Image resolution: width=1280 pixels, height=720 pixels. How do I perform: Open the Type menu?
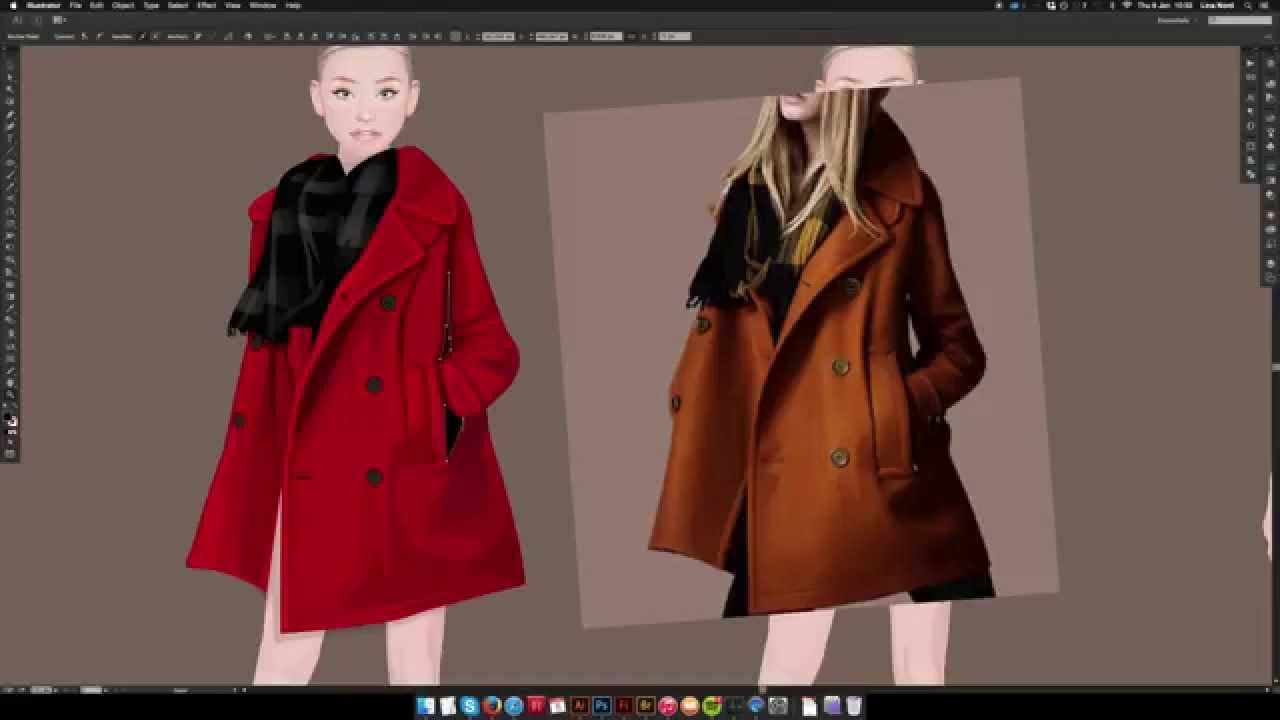pos(151,5)
